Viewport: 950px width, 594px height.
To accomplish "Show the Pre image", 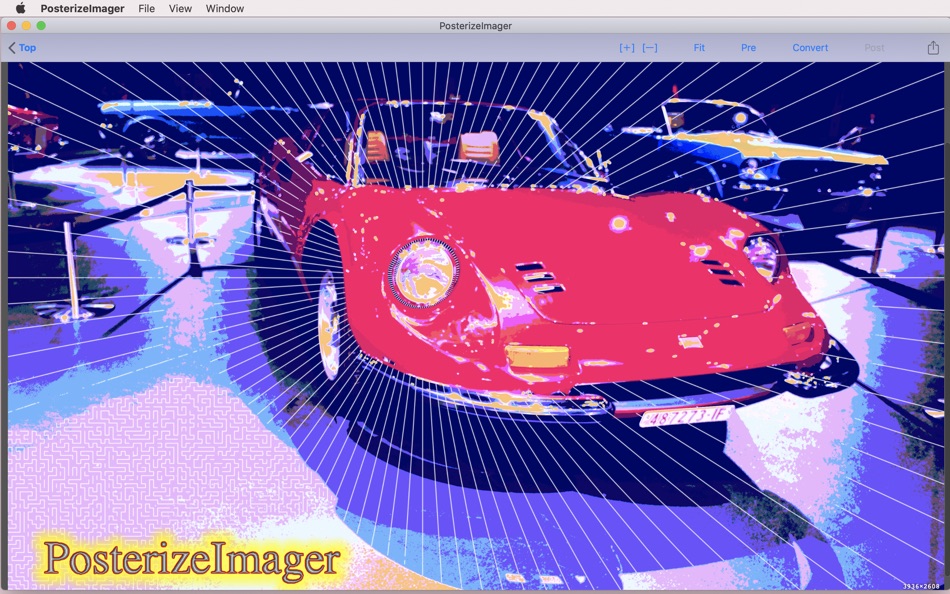I will [748, 47].
